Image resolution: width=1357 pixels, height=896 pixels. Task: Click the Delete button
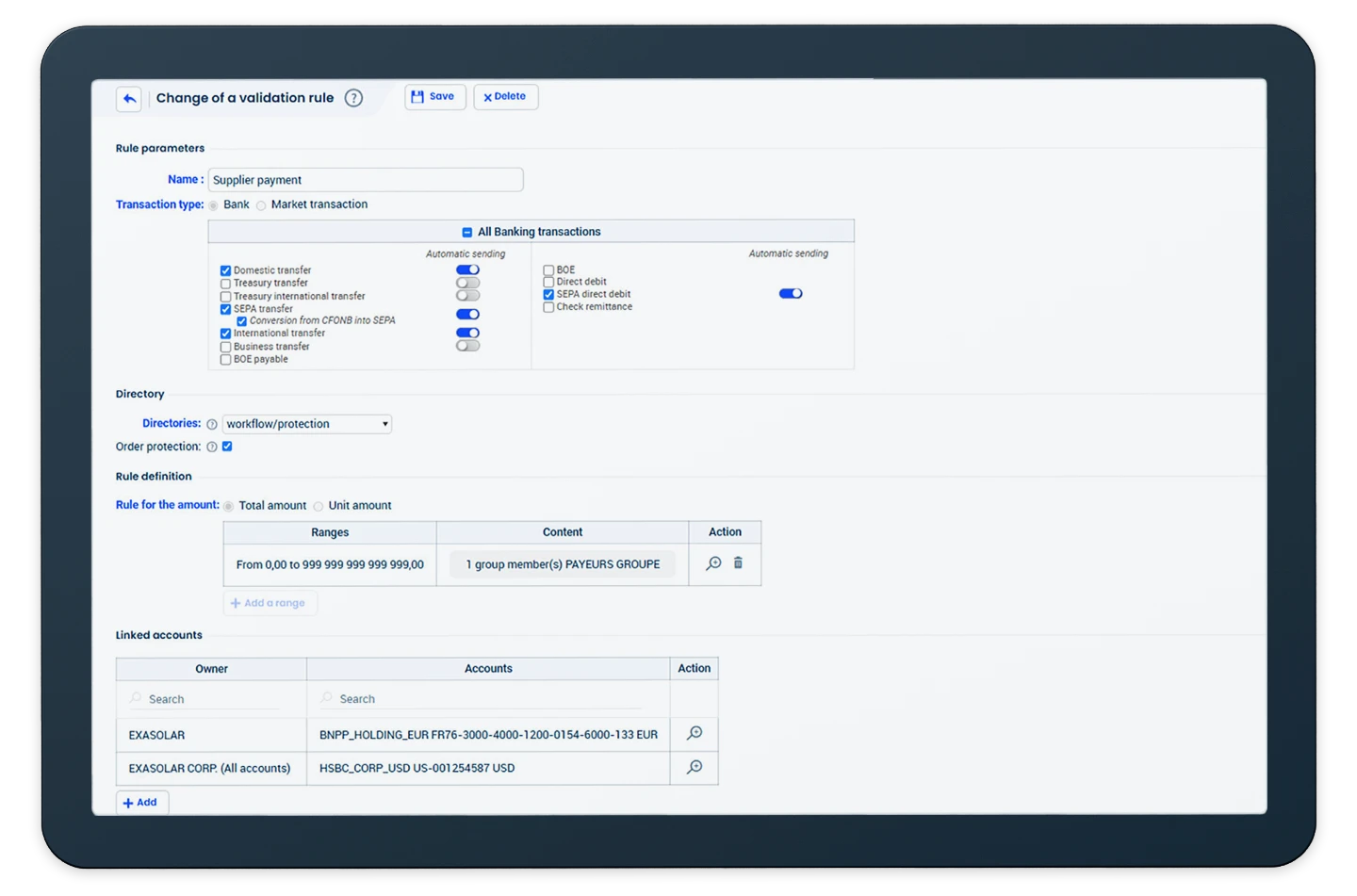505,97
